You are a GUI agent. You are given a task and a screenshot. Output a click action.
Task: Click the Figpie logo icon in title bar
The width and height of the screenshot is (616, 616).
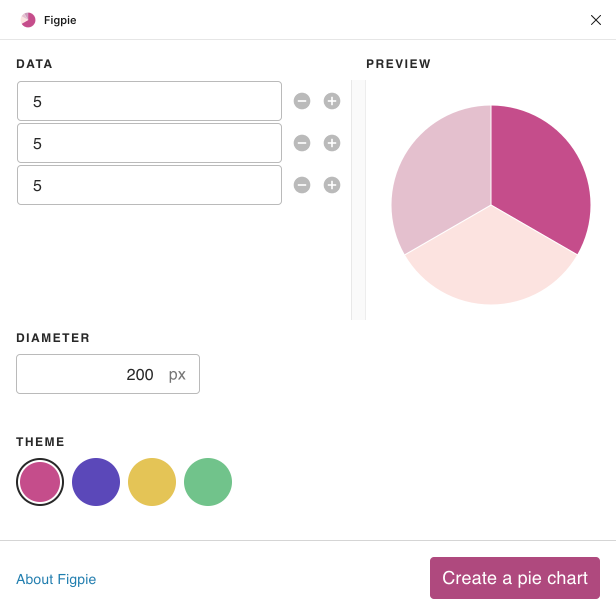(x=28, y=20)
